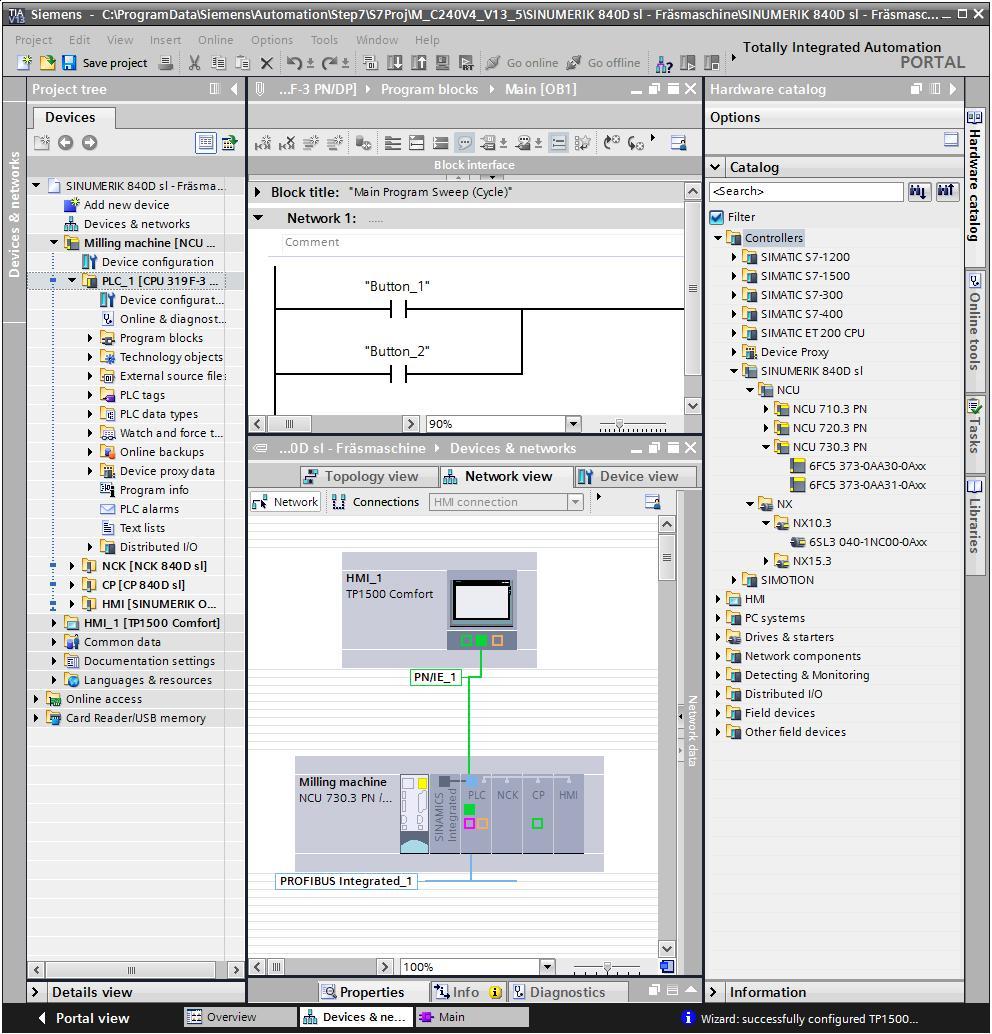Click the Catalog search input field
Screen dimensions: 992x1034
(x=806, y=191)
